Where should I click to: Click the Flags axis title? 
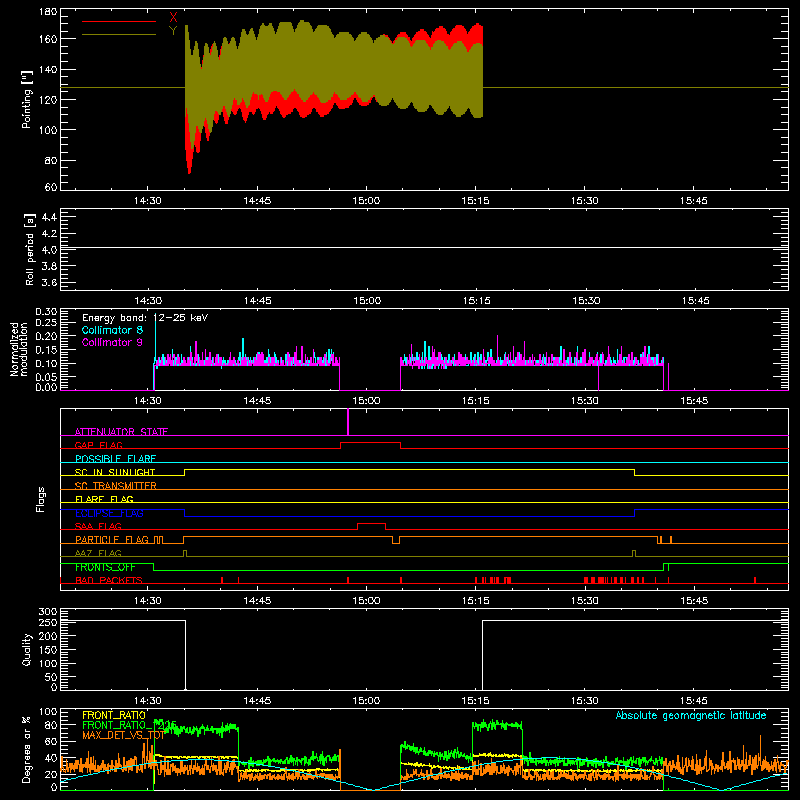[x=41, y=499]
